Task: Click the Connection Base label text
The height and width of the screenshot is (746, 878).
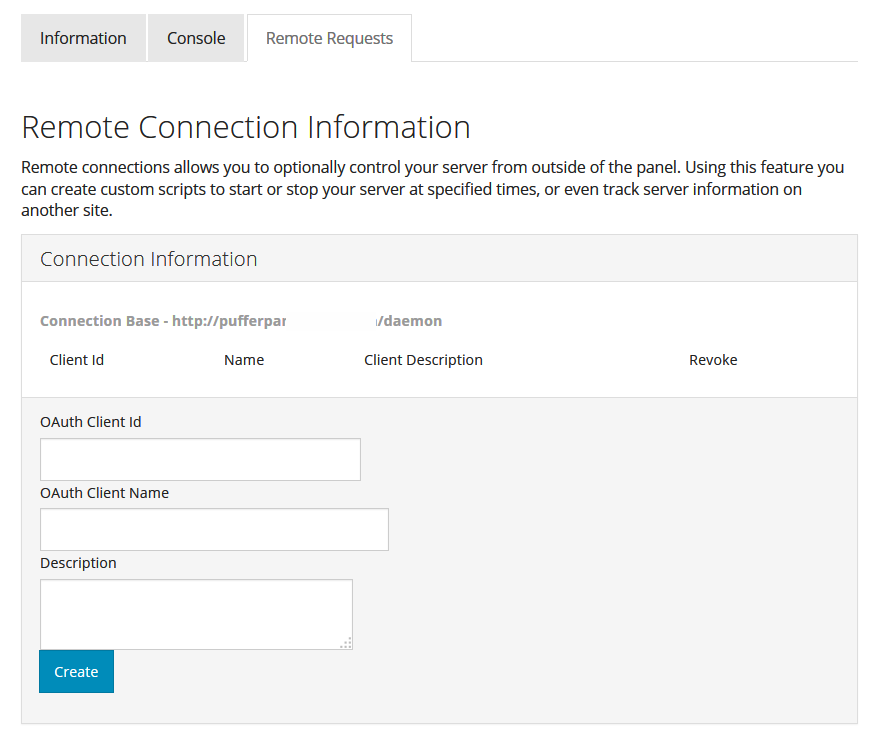Action: 100,321
